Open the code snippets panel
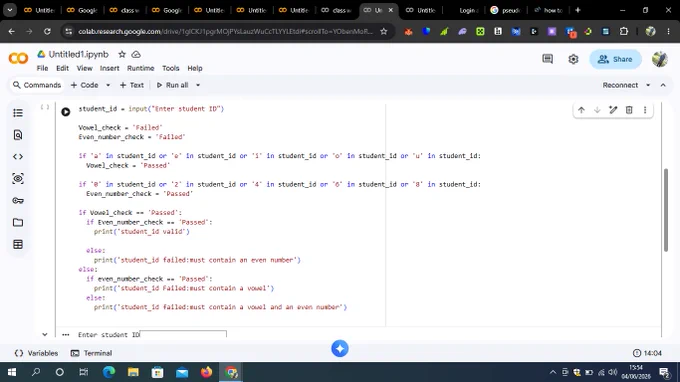 click(18, 157)
